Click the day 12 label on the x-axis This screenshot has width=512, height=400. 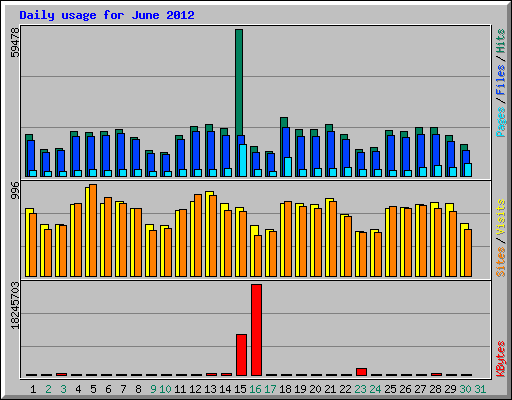(195, 389)
